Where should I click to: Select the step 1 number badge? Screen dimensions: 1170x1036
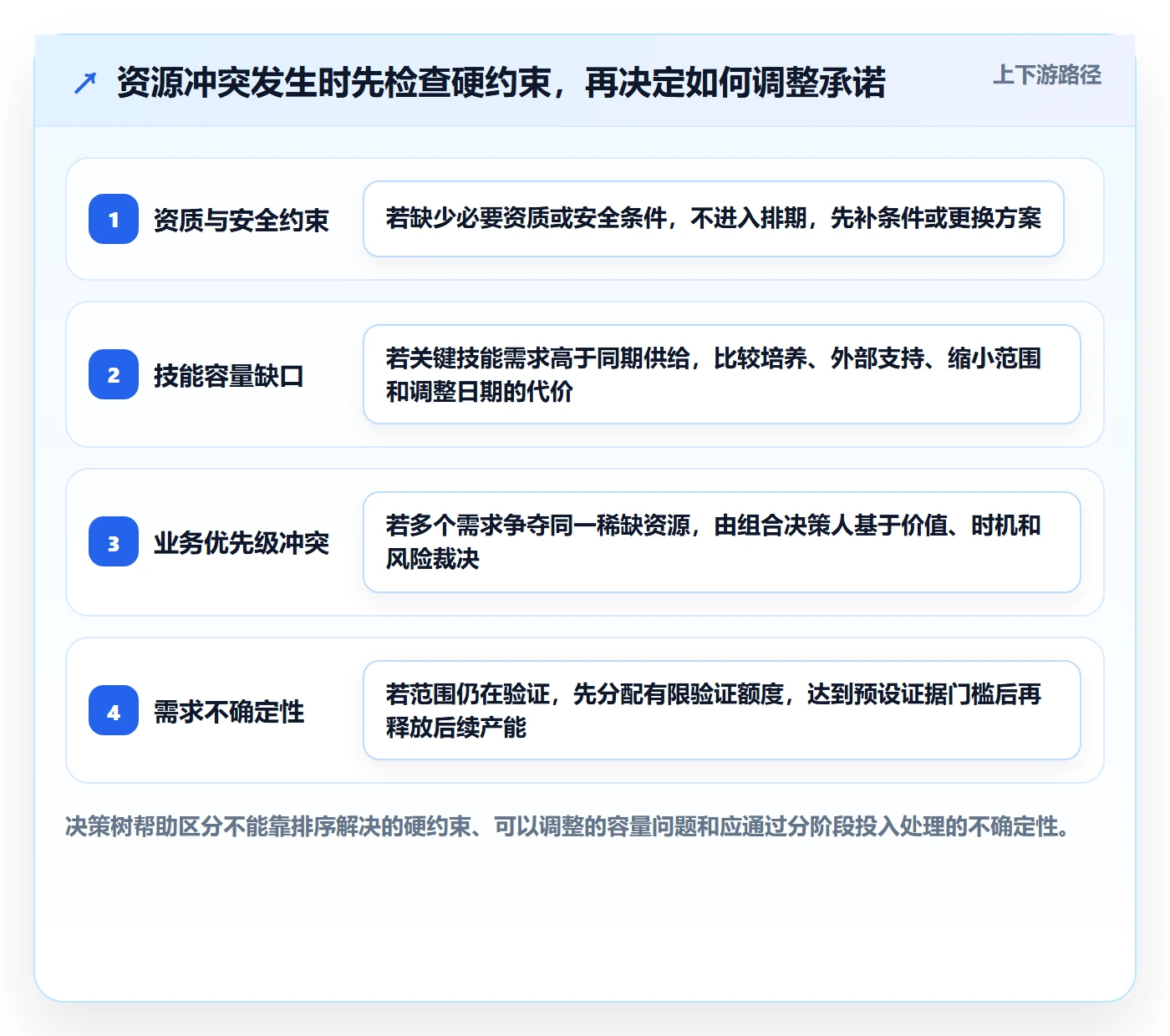tap(114, 219)
